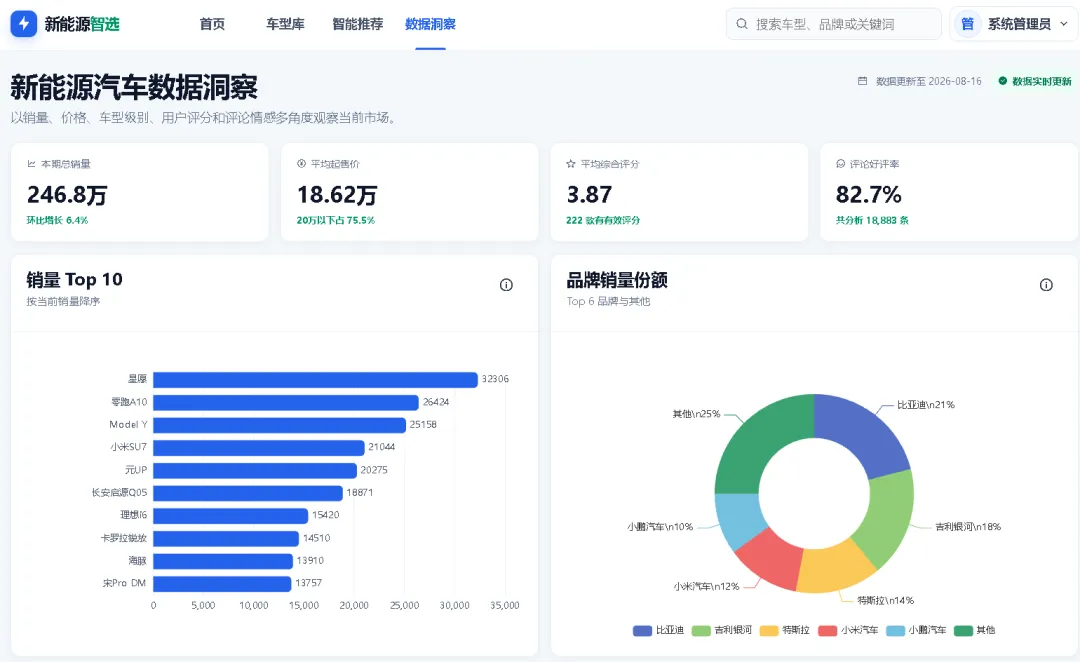Click the 环比增长 6.4% text
The height and width of the screenshot is (662, 1080).
click(x=57, y=220)
